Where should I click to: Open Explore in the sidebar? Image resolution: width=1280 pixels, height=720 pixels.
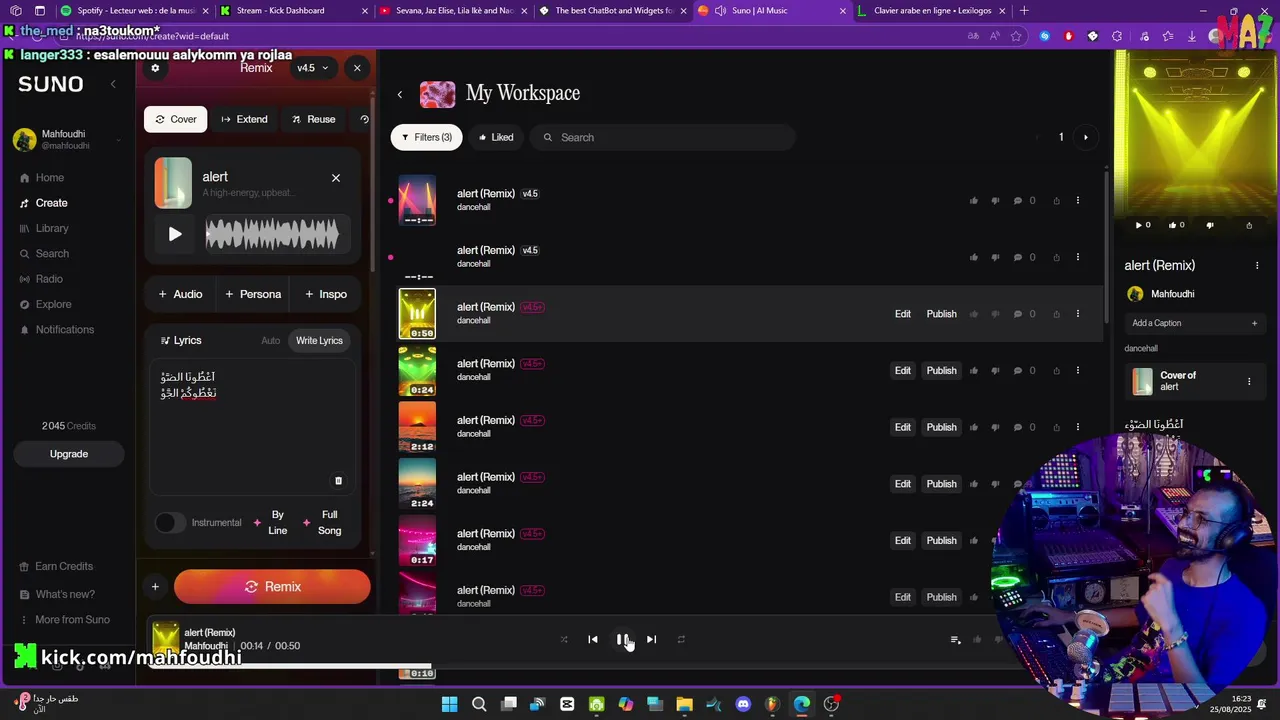pos(45,304)
